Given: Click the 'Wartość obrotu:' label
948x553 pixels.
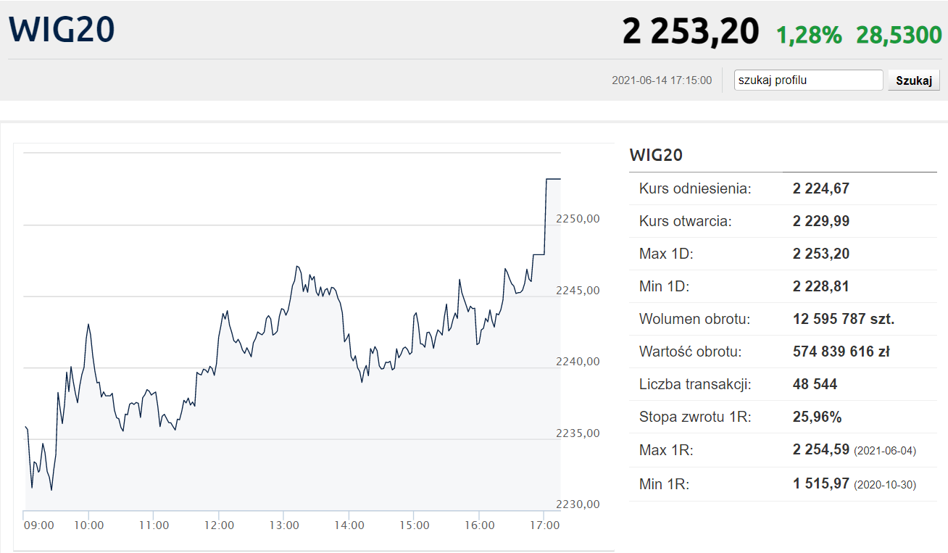Looking at the screenshot, I should coord(690,352).
